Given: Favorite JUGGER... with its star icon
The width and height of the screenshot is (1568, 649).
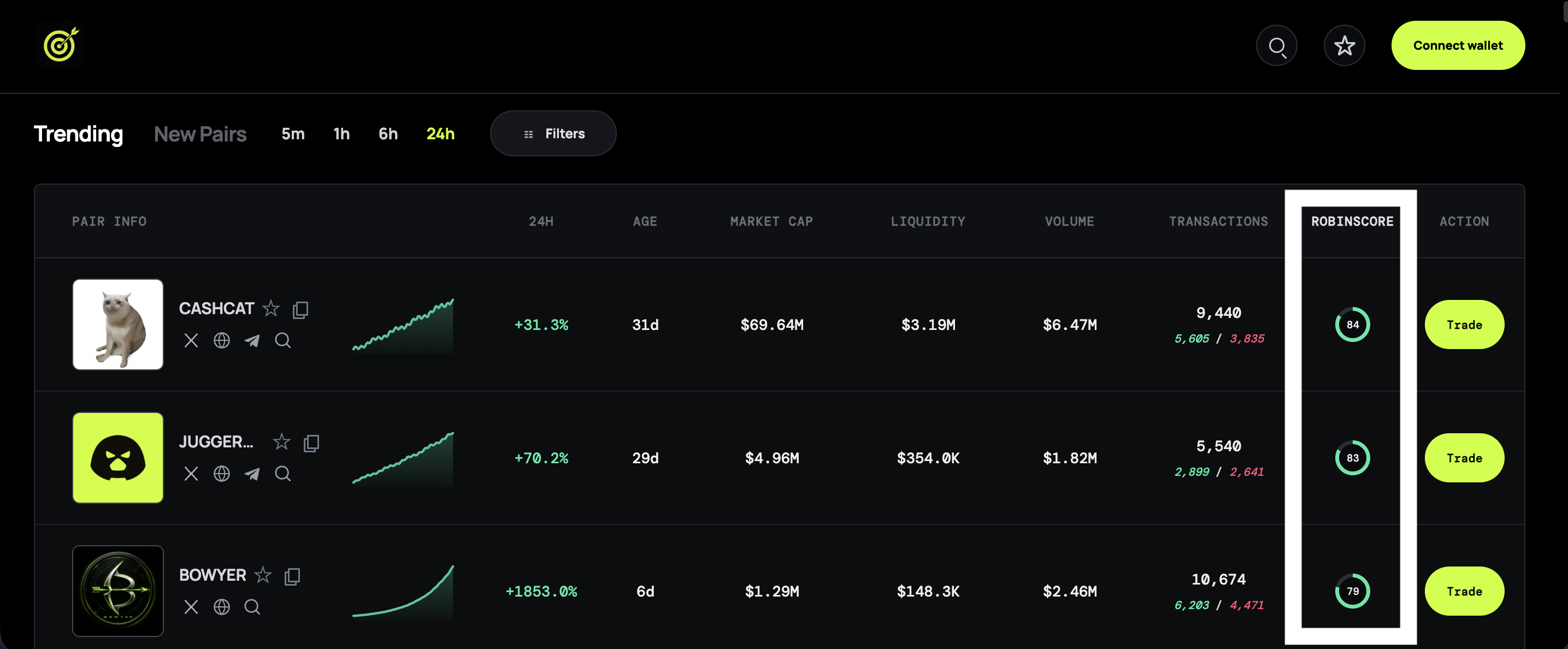Looking at the screenshot, I should coord(281,442).
